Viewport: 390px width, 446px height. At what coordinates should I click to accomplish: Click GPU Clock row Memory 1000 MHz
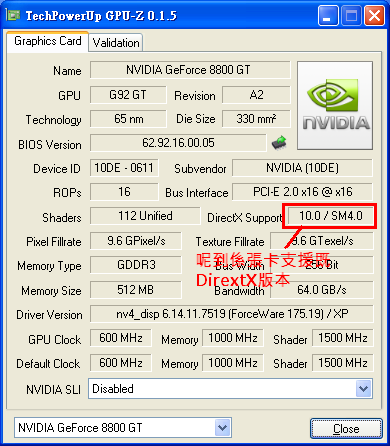233,338
